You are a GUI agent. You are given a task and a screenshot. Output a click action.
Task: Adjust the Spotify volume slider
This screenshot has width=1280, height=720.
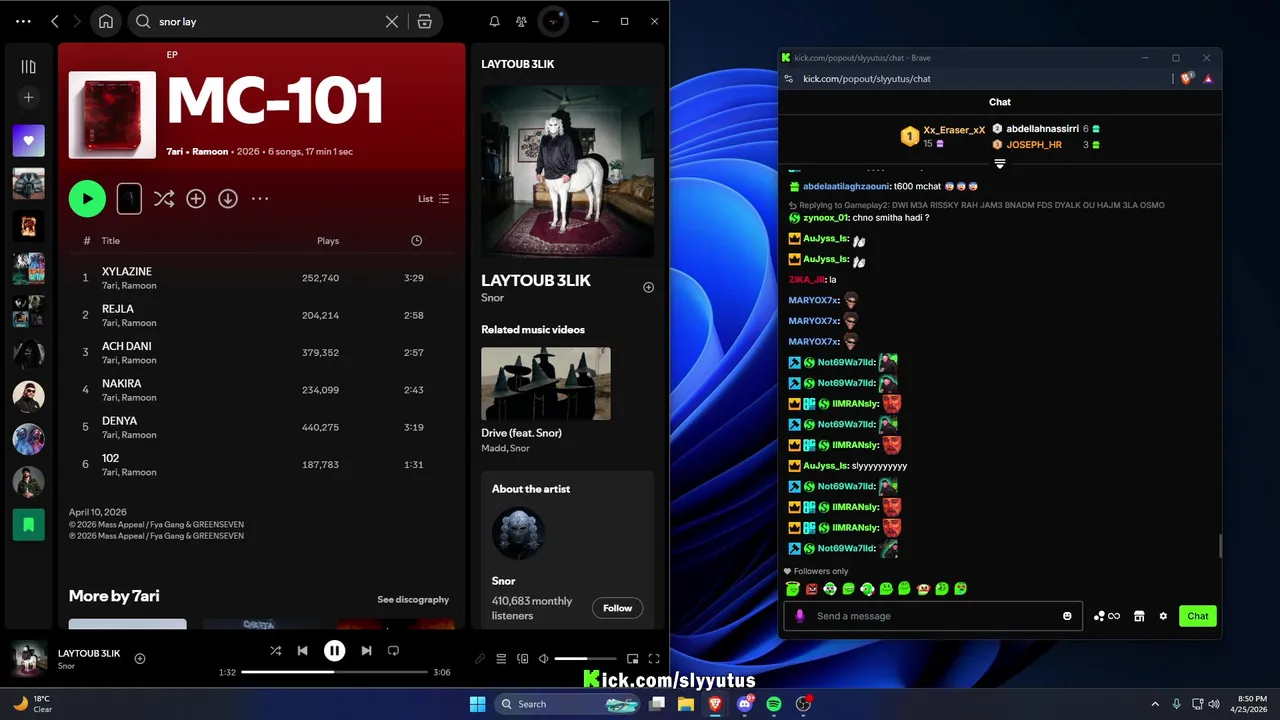(585, 658)
